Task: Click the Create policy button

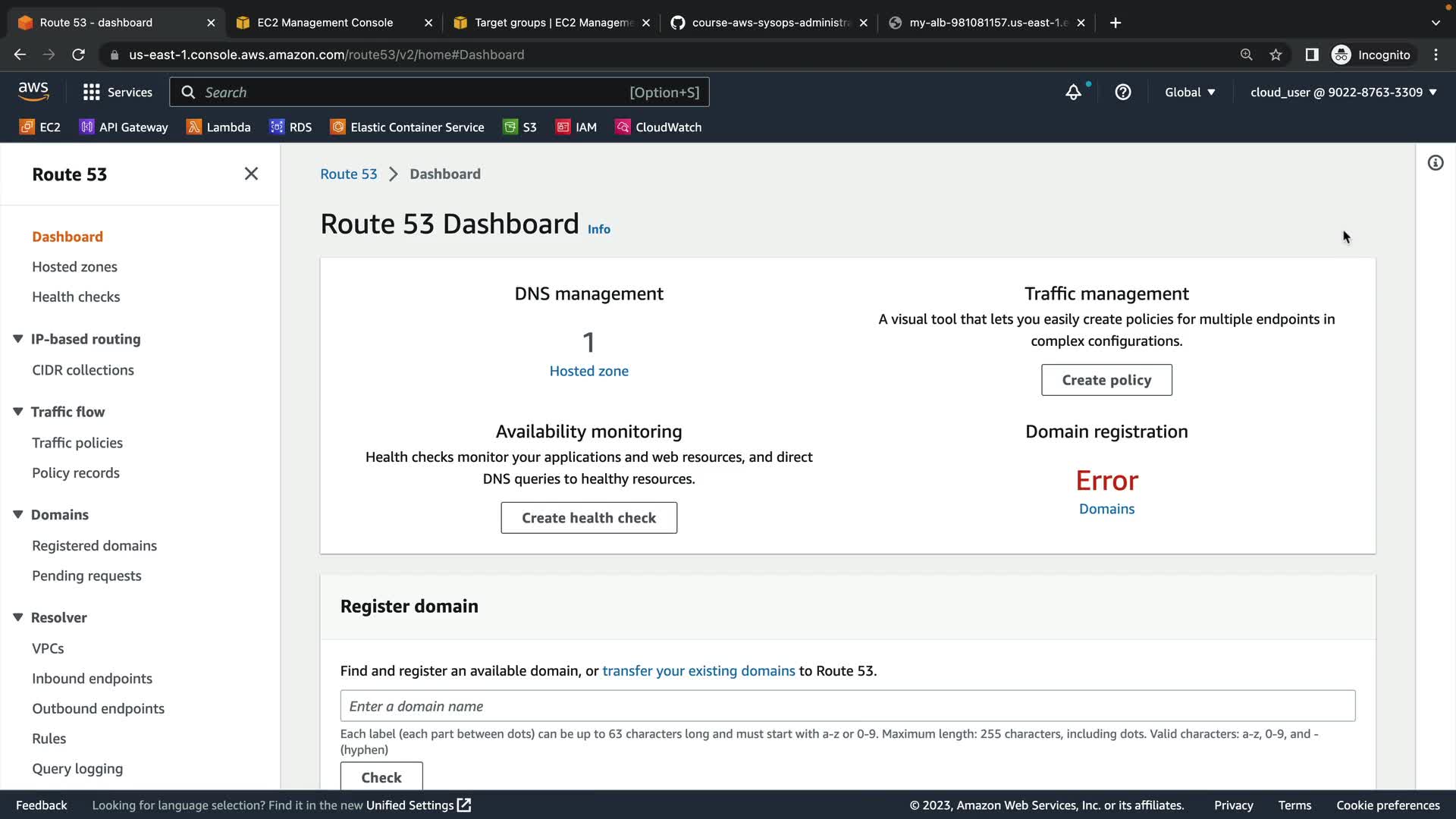Action: [x=1106, y=380]
